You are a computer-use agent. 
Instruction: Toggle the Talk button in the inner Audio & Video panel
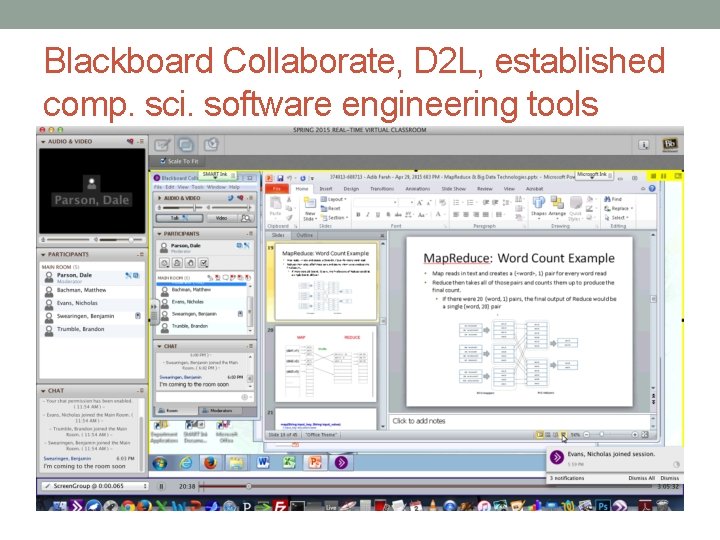pos(179,218)
